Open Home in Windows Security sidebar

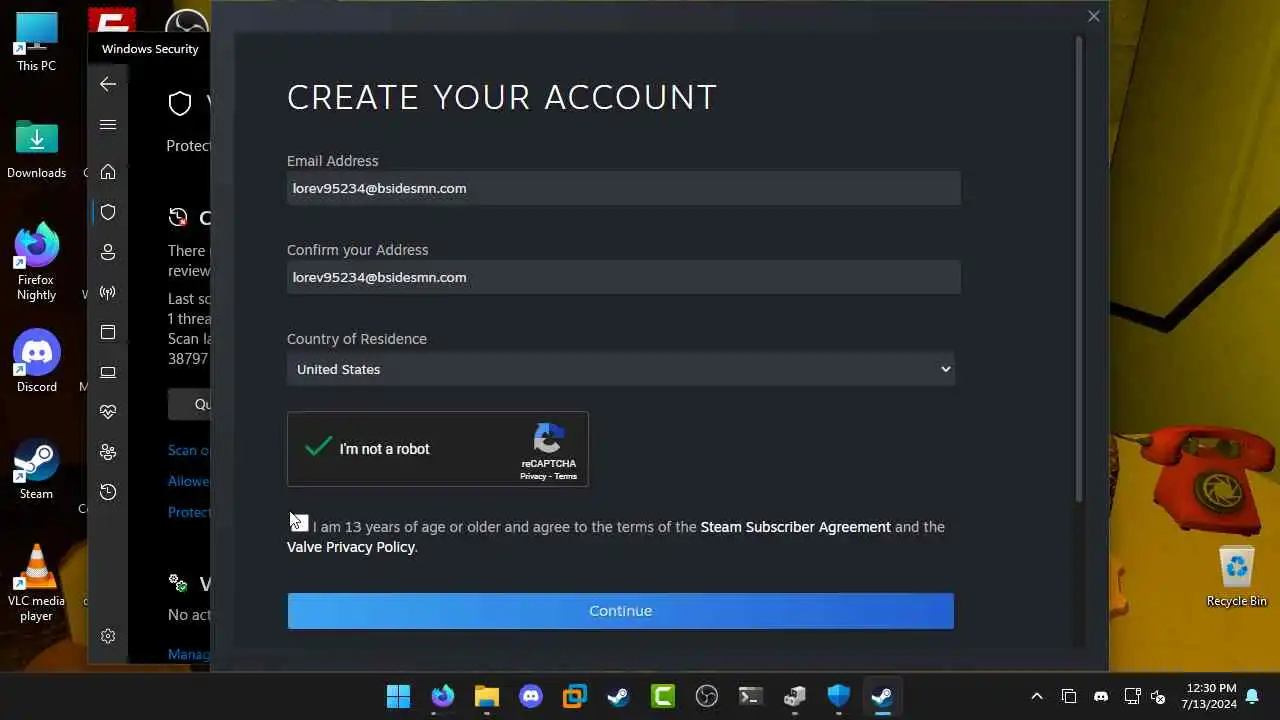108,172
